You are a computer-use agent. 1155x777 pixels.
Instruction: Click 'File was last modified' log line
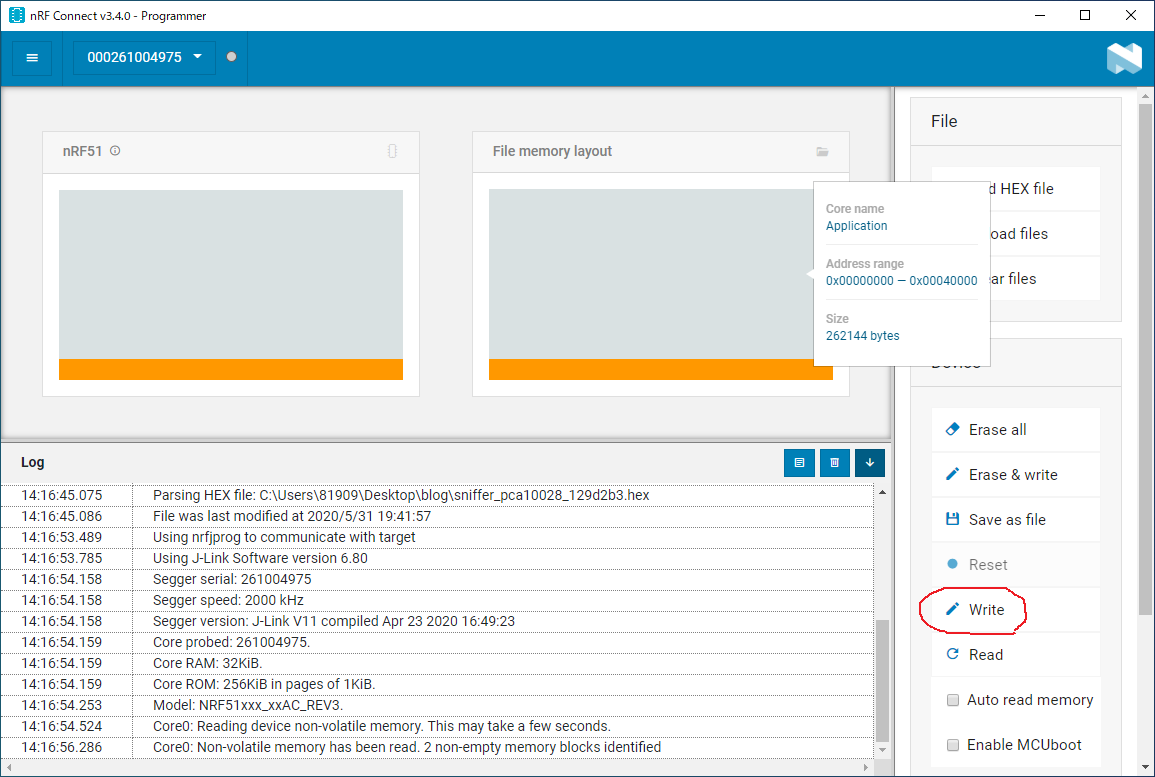pos(292,516)
